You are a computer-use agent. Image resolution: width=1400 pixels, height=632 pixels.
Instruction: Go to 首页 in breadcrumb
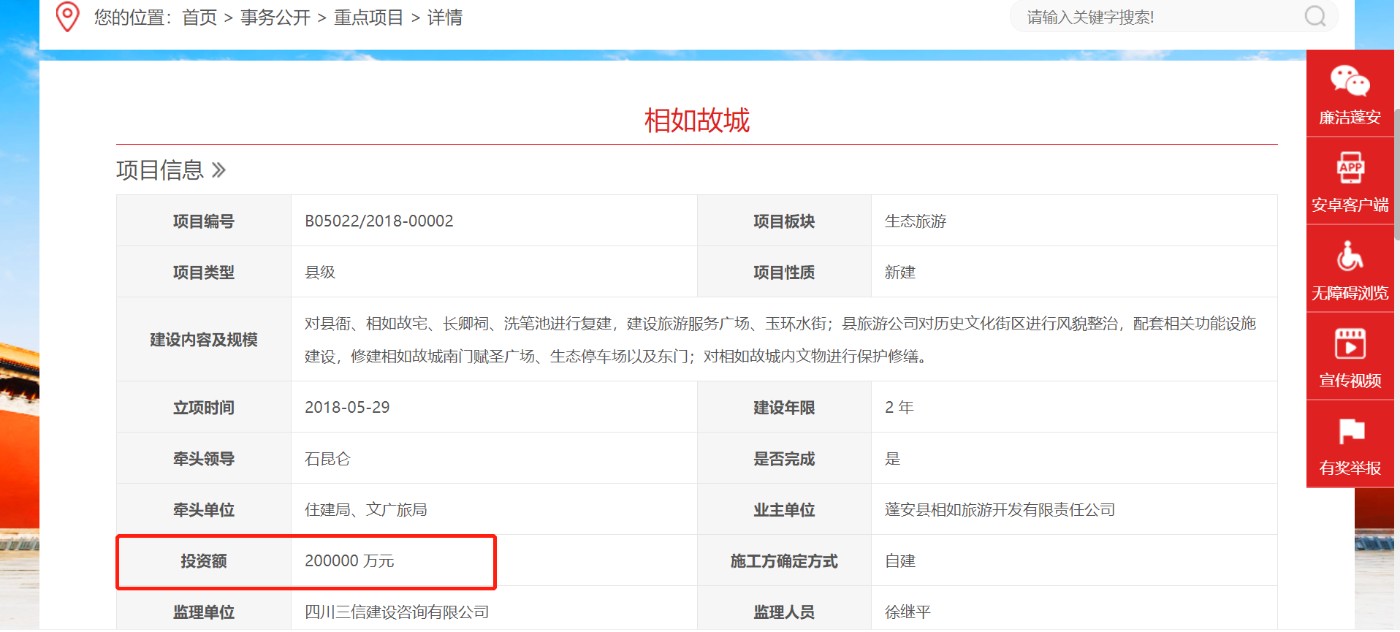pos(199,18)
